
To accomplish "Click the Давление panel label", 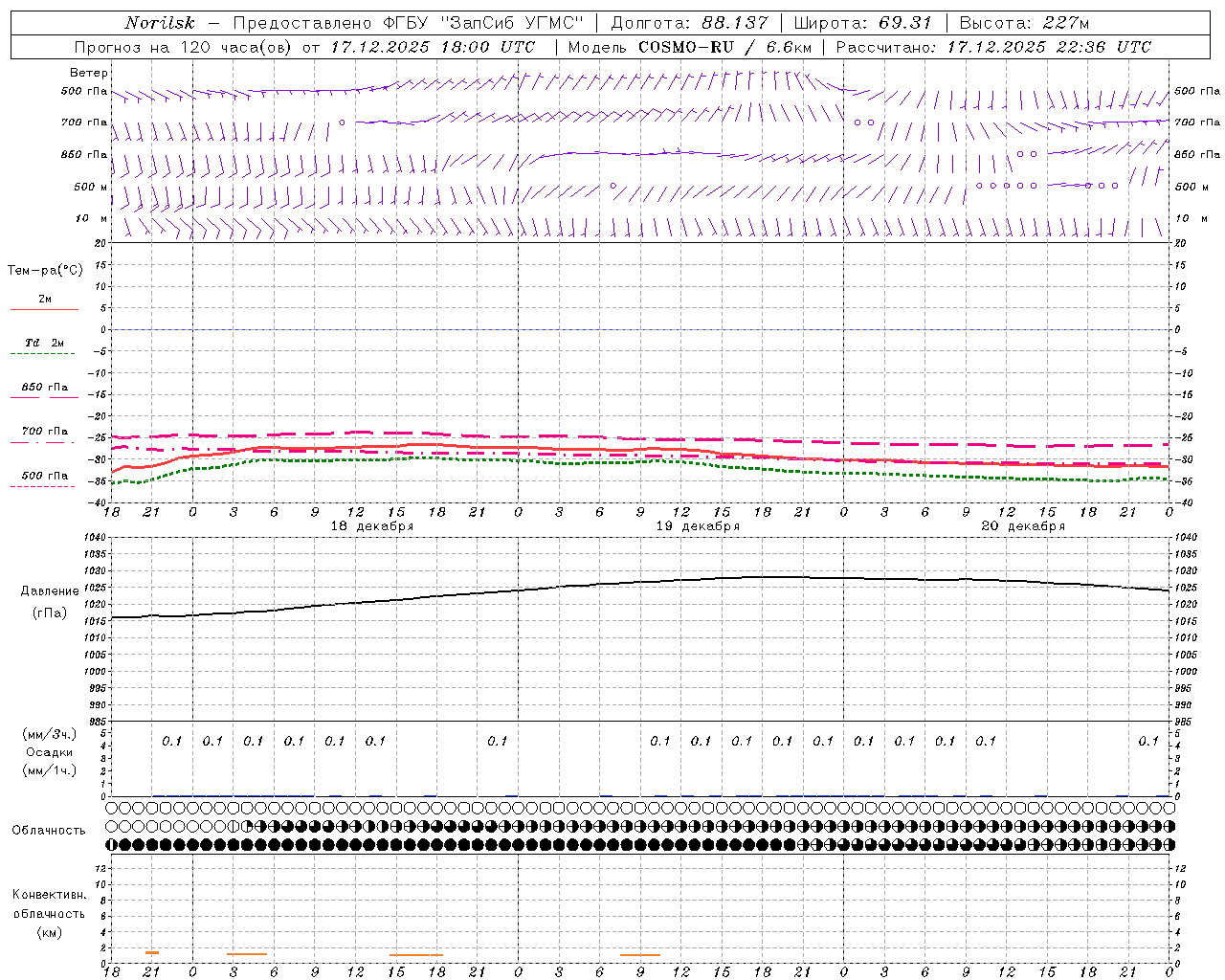I will click(50, 591).
